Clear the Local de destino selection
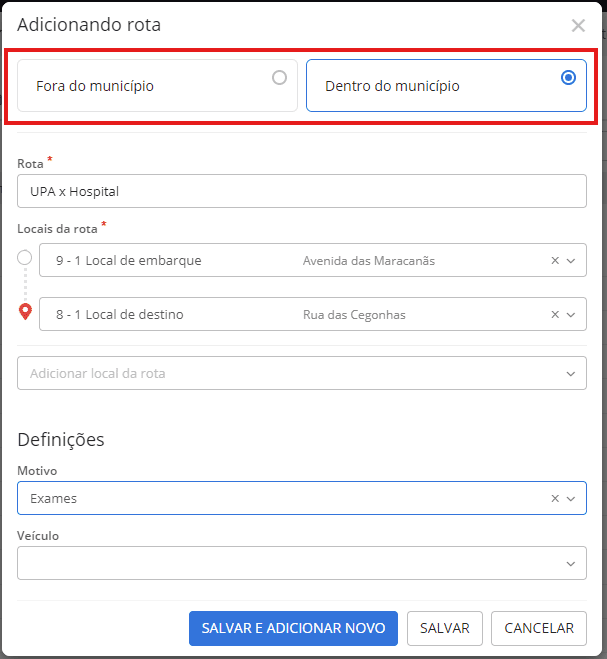This screenshot has height=659, width=607. pyautogui.click(x=555, y=315)
